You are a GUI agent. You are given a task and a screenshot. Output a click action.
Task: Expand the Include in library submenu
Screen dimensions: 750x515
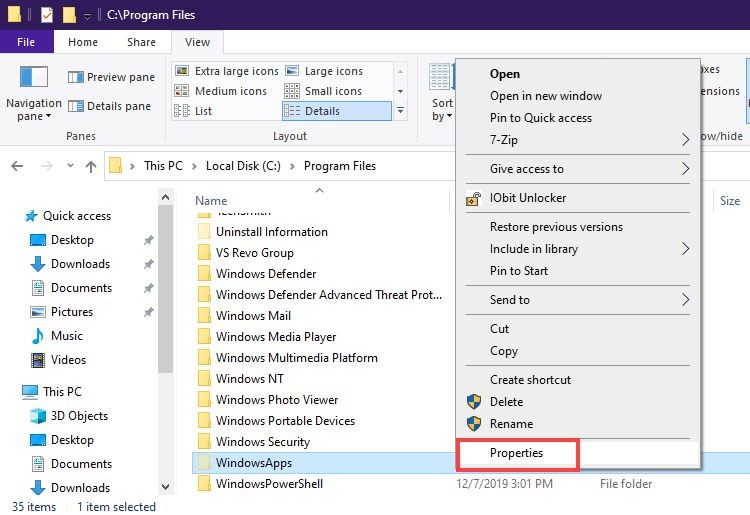578,249
